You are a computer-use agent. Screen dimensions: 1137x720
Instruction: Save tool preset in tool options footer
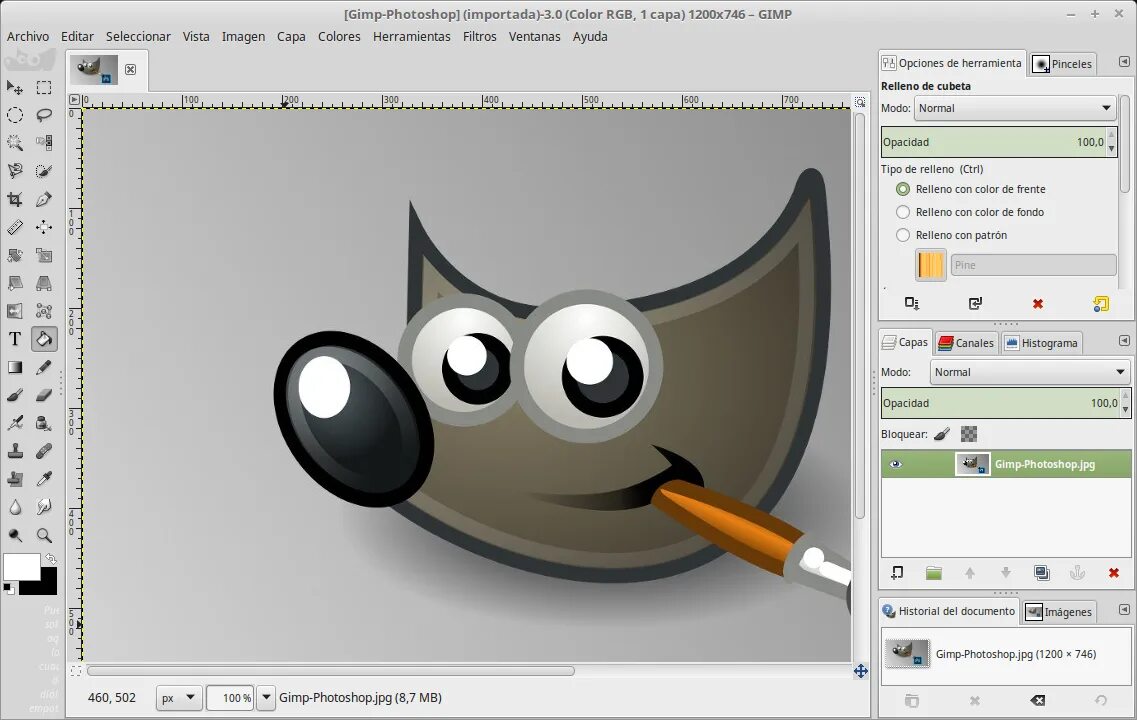[x=912, y=304]
